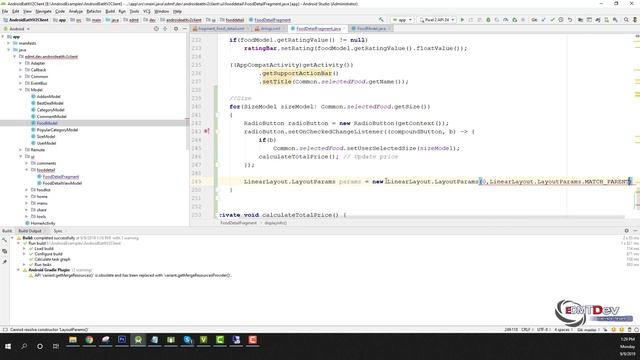This screenshot has width=640, height=360.
Task: Select CommentModel in the project tree
Action: click(x=51, y=117)
